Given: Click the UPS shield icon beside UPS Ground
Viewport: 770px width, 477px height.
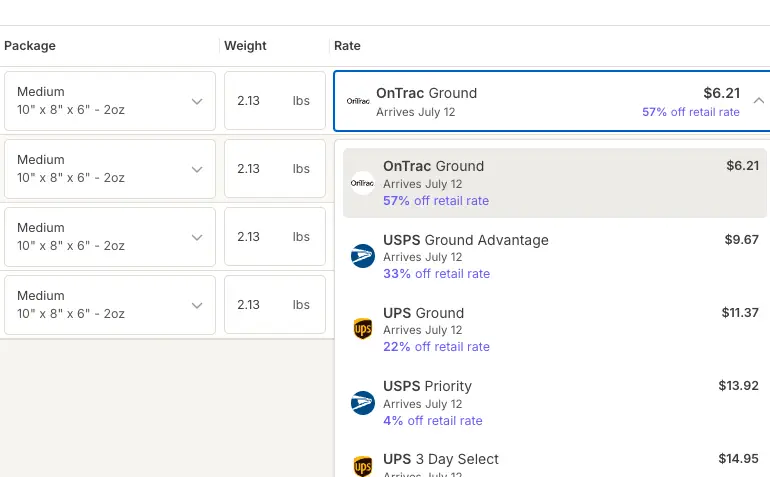Looking at the screenshot, I should click(363, 329).
